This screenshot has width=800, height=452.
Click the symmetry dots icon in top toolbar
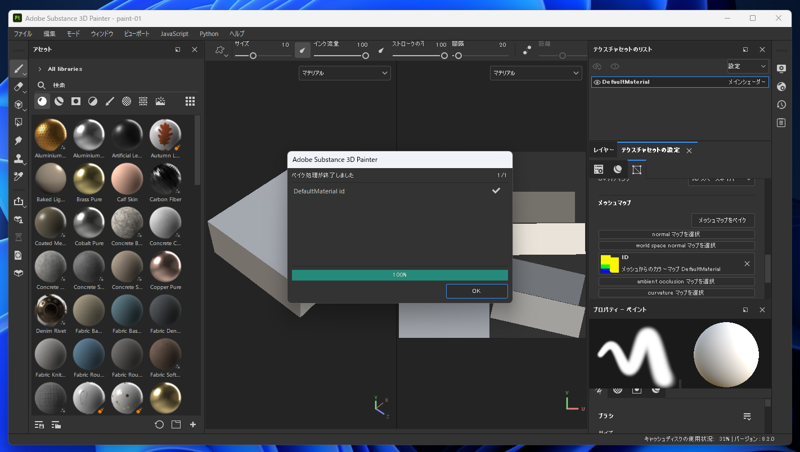tap(527, 50)
